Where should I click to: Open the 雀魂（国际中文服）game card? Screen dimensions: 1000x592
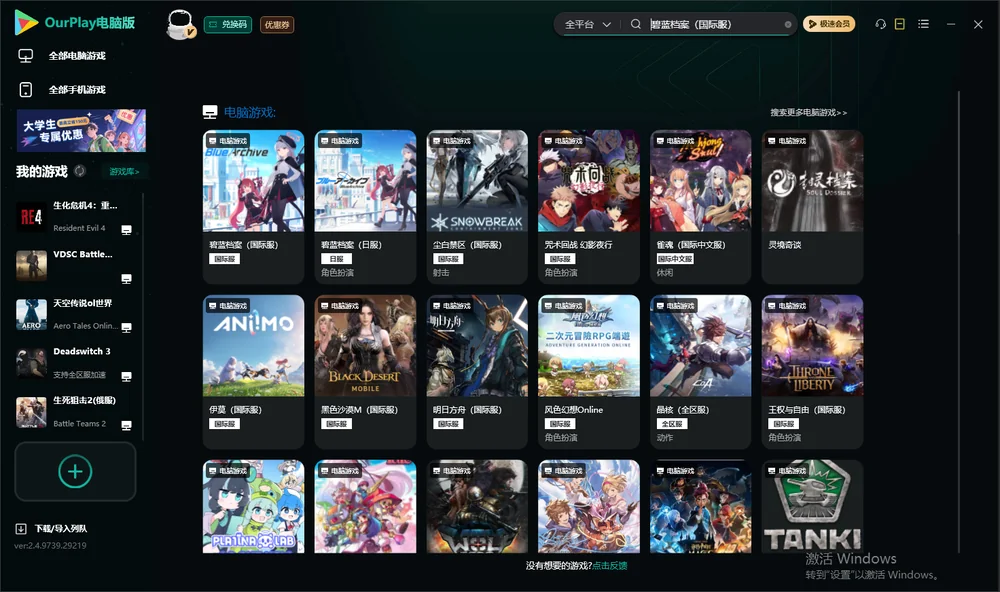point(700,207)
